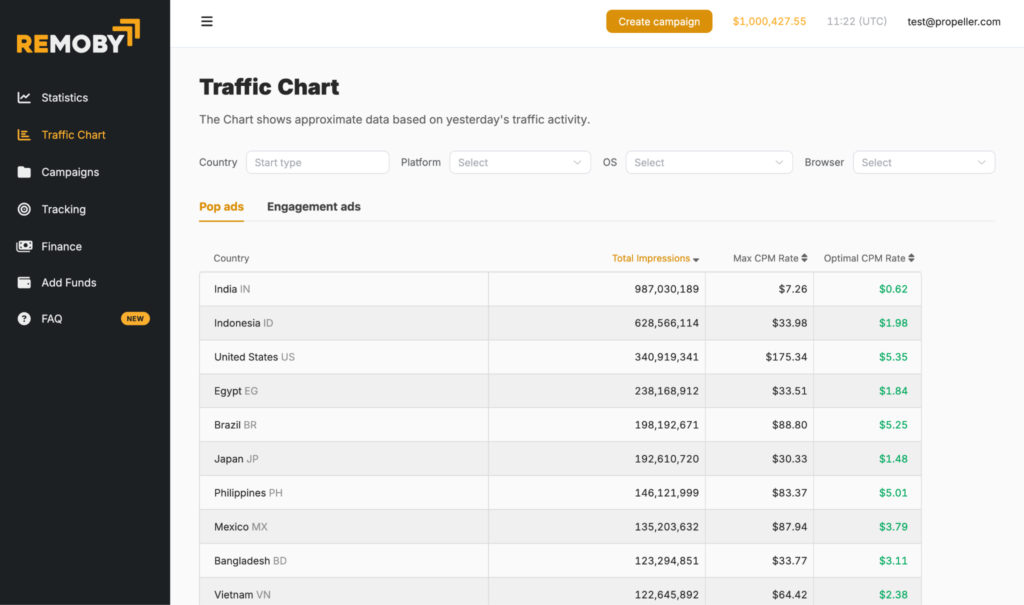Select the United States US row
Screen dimensions: 1024x605
pos(560,357)
